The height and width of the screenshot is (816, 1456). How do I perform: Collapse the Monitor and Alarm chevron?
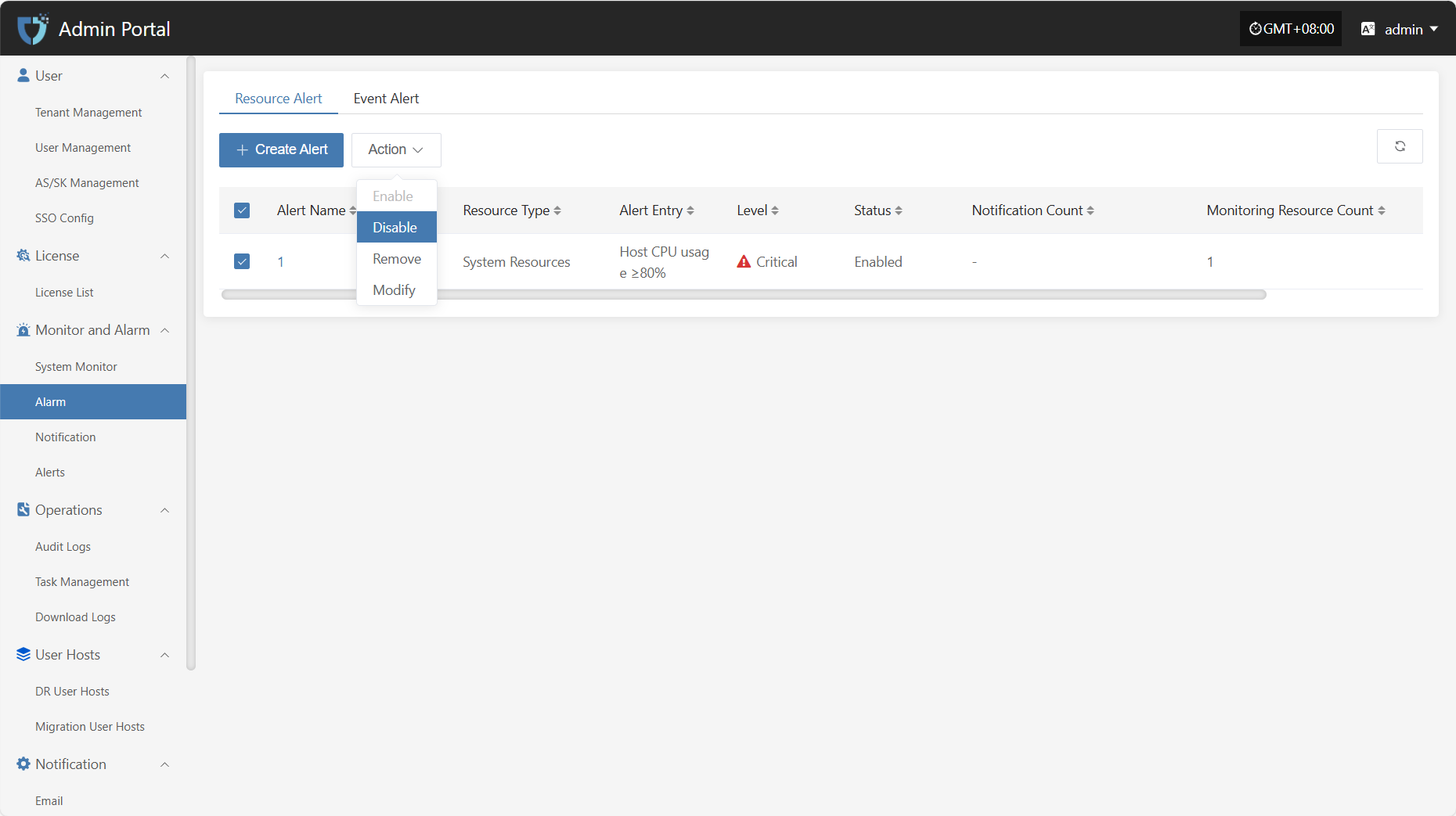164,330
